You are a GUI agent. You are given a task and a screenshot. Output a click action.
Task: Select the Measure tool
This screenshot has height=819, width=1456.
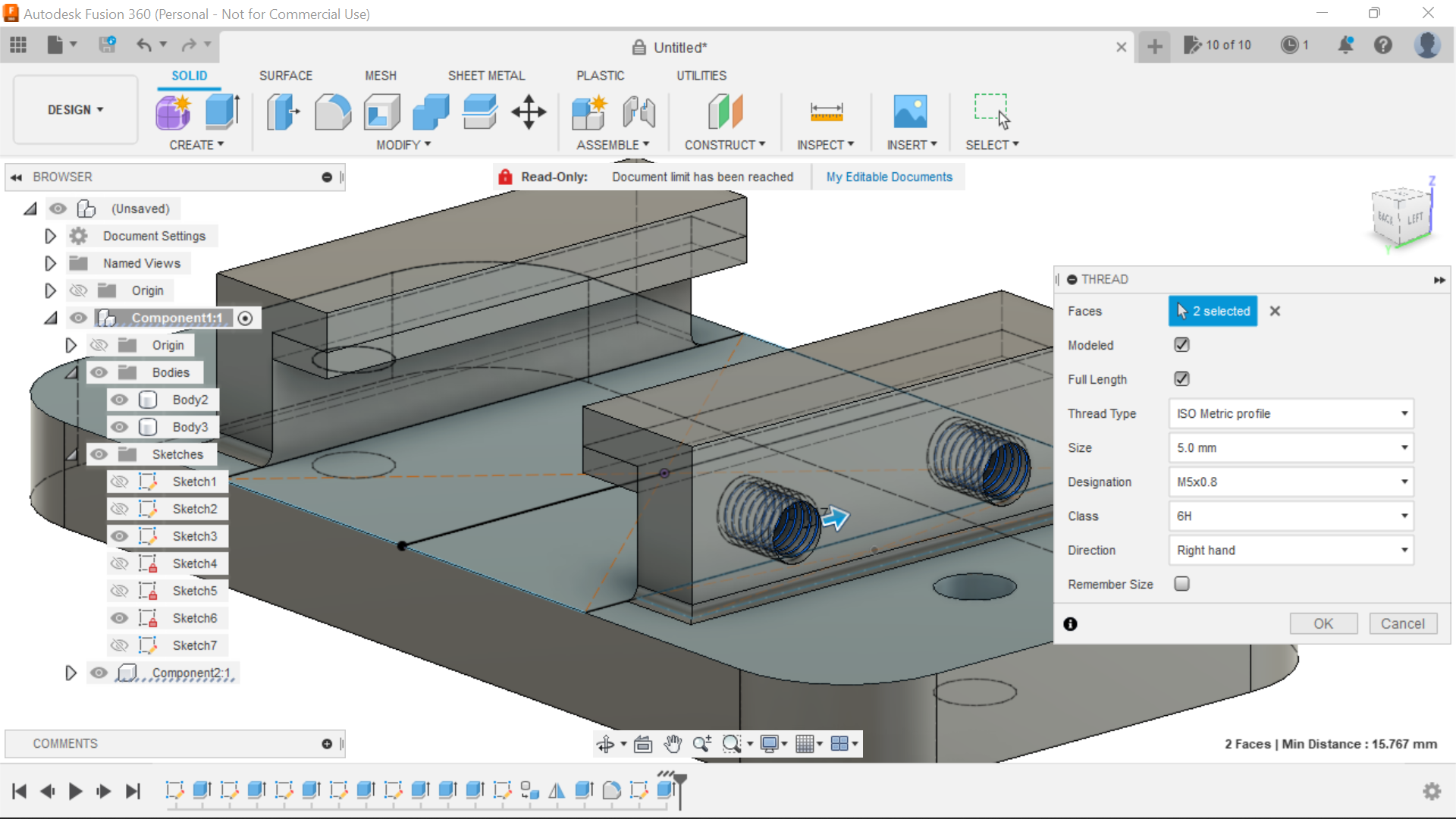(826, 112)
